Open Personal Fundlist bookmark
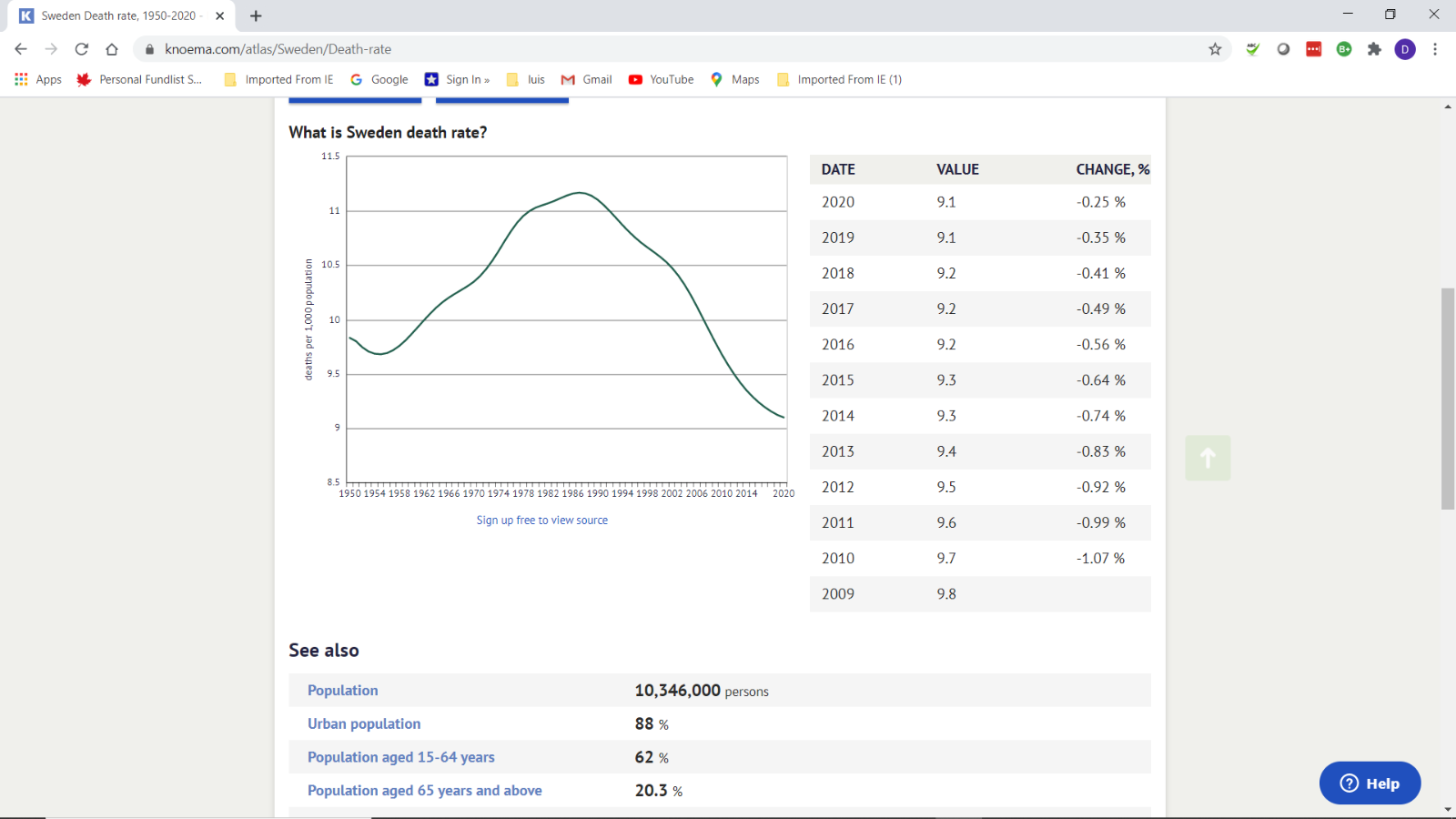This screenshot has height=819, width=1456. tap(139, 80)
